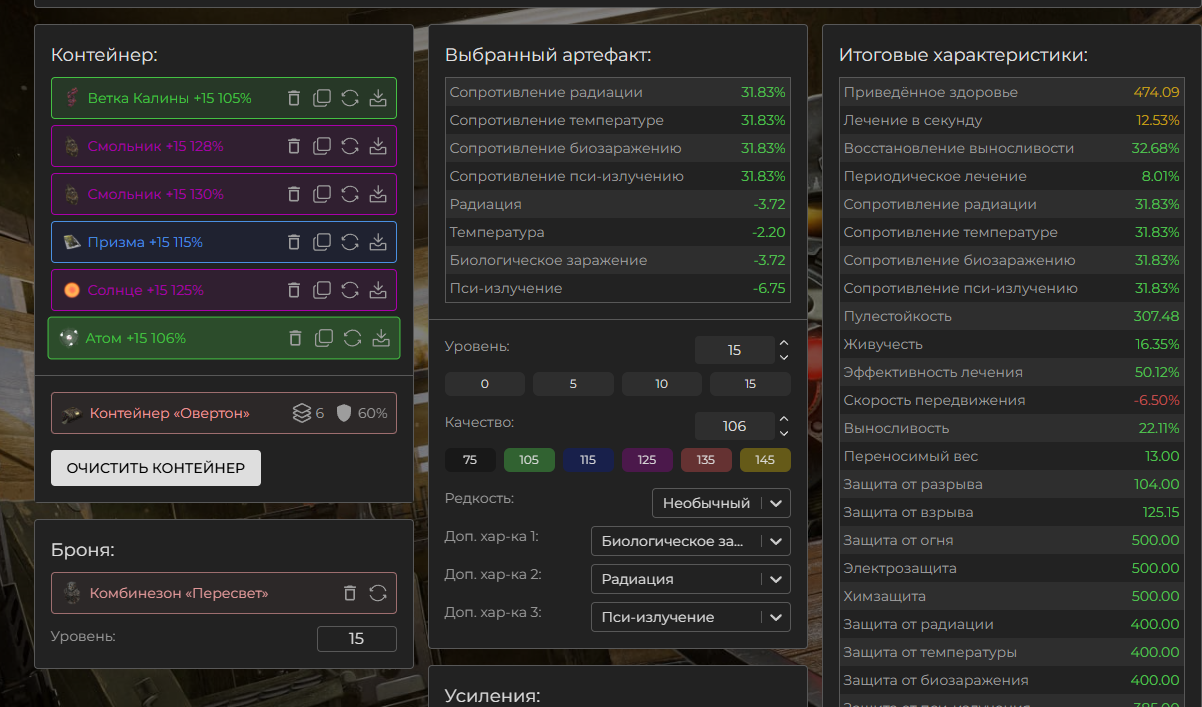The height and width of the screenshot is (707, 1202).
Task: Replace the Атом +15 106% artifact
Action: [352, 338]
